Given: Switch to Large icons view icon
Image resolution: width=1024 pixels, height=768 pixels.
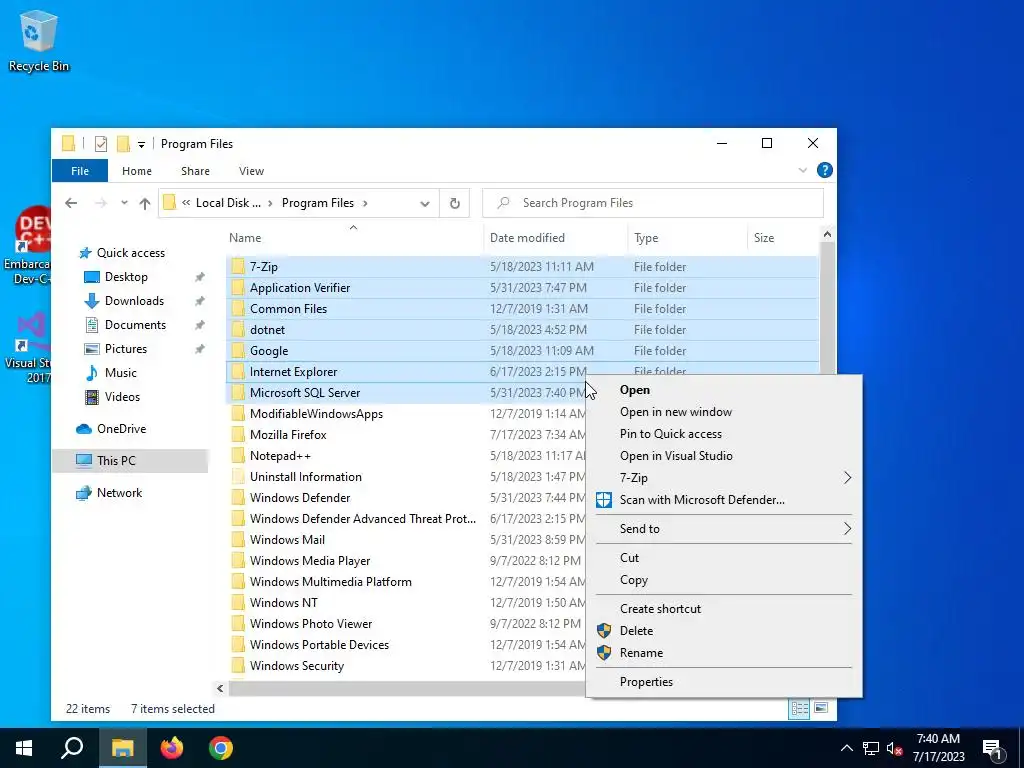Looking at the screenshot, I should (821, 709).
